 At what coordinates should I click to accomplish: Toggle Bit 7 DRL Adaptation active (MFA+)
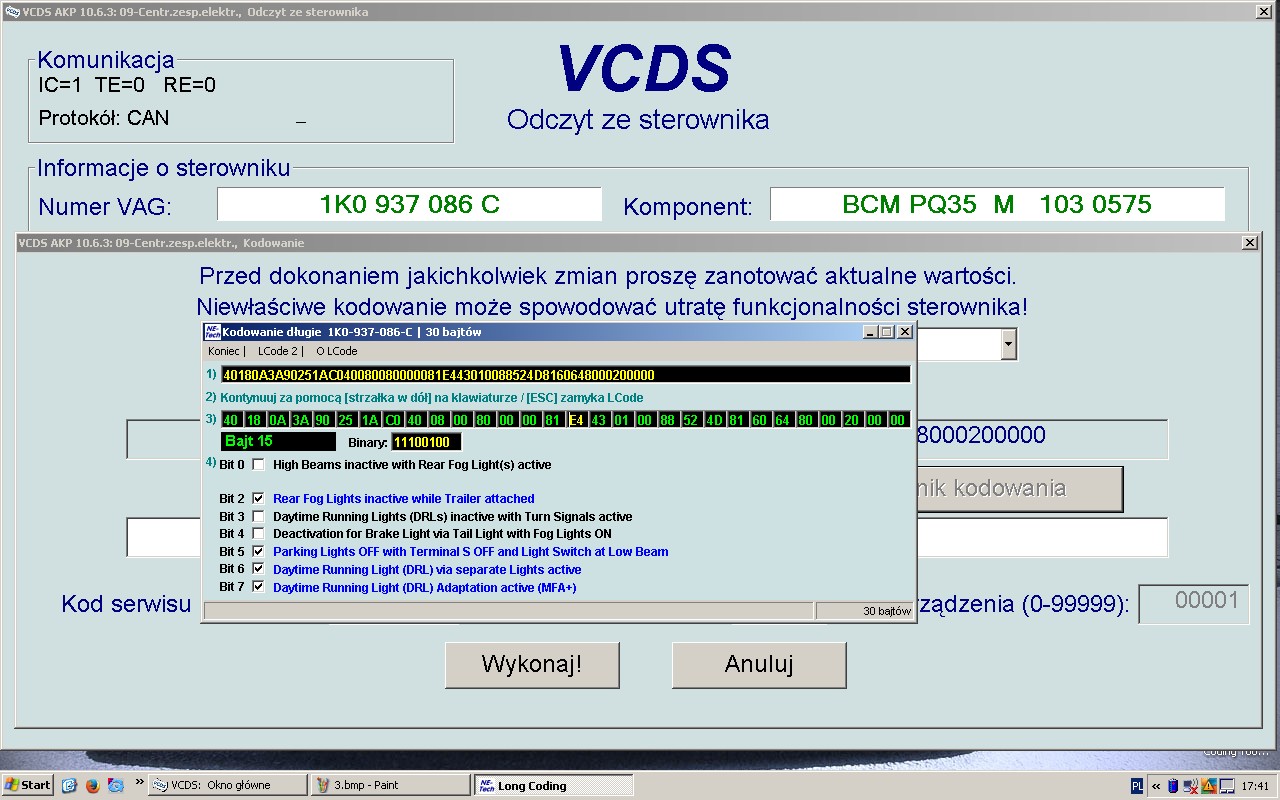point(258,587)
